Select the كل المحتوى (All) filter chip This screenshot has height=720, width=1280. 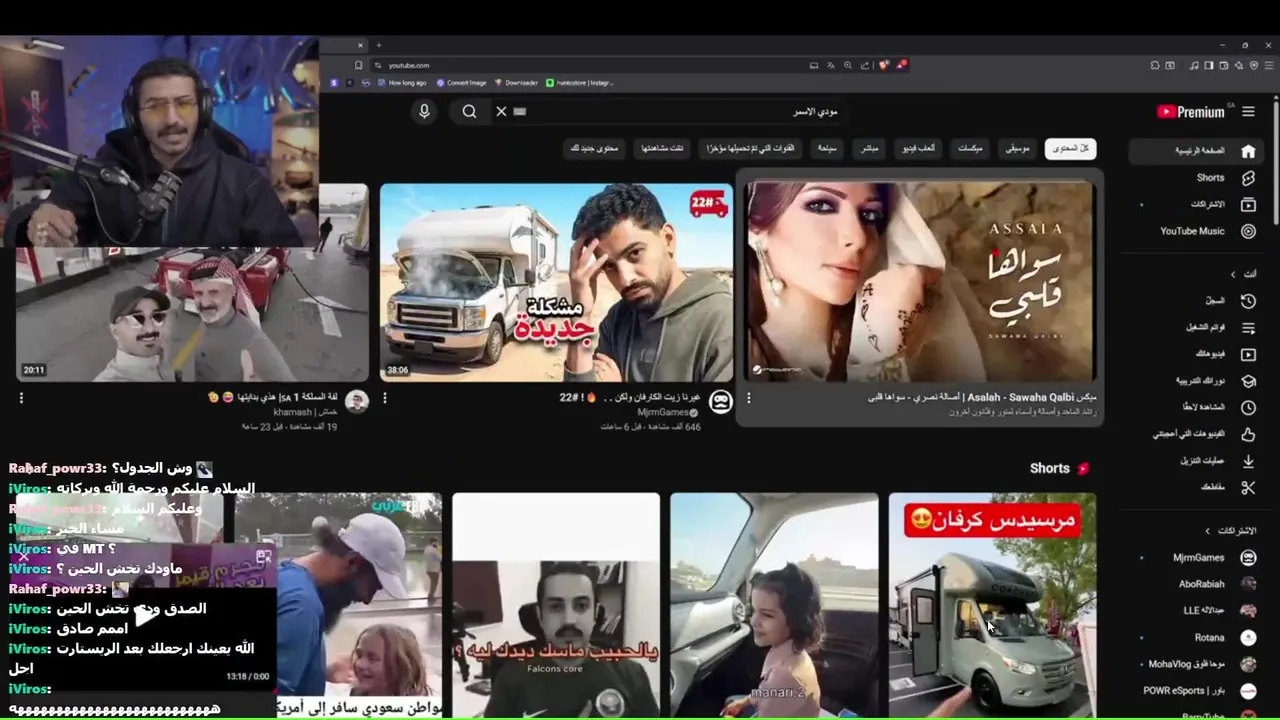pos(1070,148)
